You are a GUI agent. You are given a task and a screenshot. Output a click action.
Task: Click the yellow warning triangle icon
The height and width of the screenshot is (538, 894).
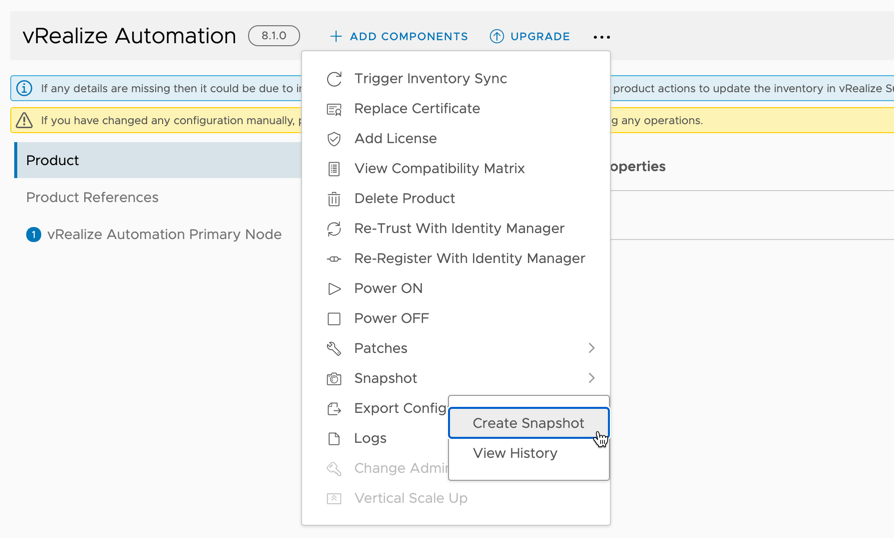(24, 120)
